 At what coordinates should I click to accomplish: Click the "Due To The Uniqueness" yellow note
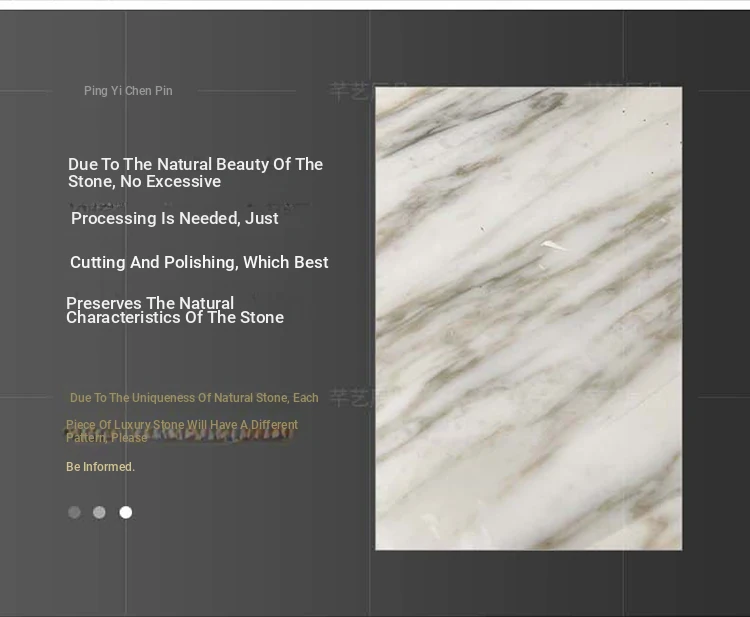coord(194,398)
